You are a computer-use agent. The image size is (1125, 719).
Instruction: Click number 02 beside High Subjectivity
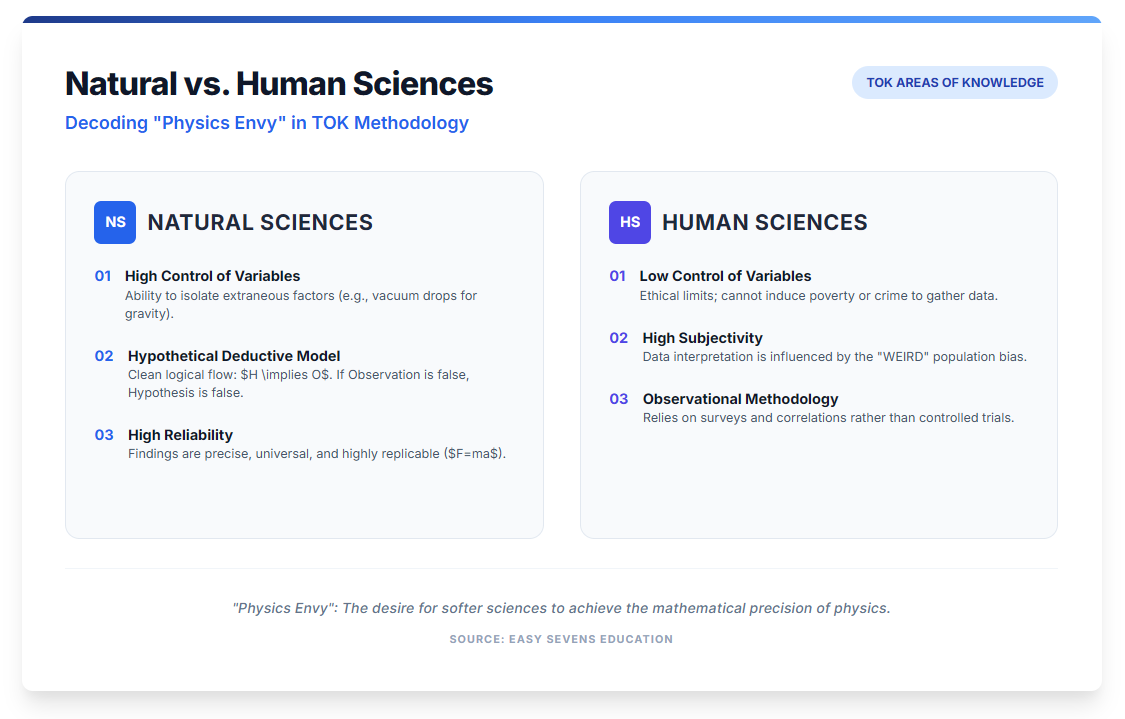point(619,338)
